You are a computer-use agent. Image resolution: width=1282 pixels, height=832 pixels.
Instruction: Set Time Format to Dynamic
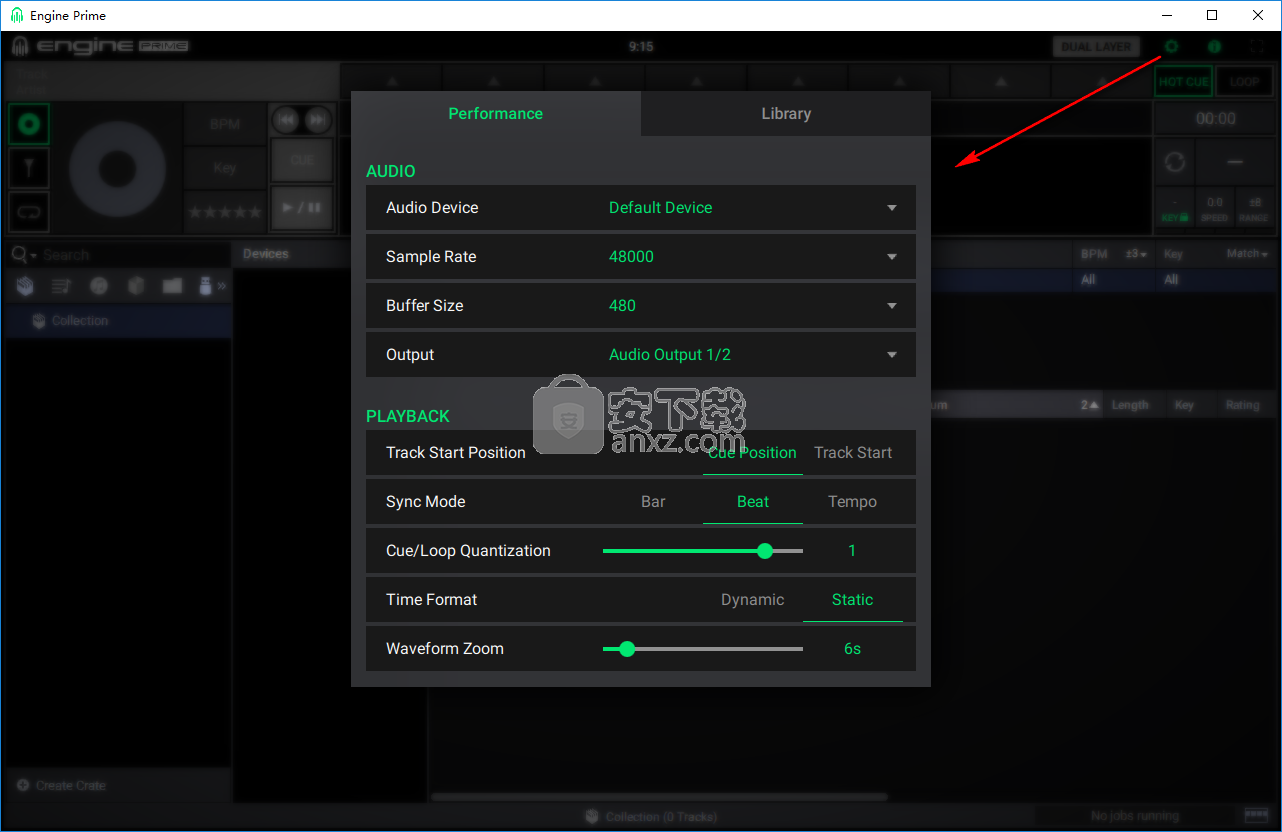[753, 600]
